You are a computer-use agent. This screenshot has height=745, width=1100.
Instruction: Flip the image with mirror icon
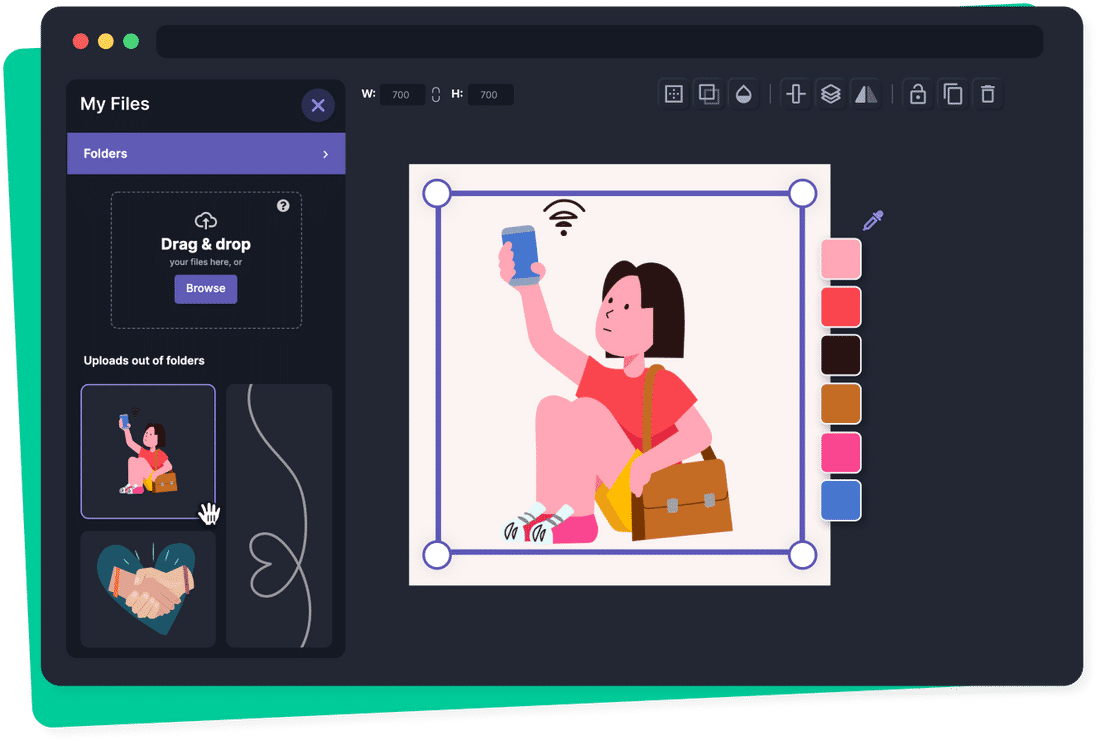[x=865, y=94]
